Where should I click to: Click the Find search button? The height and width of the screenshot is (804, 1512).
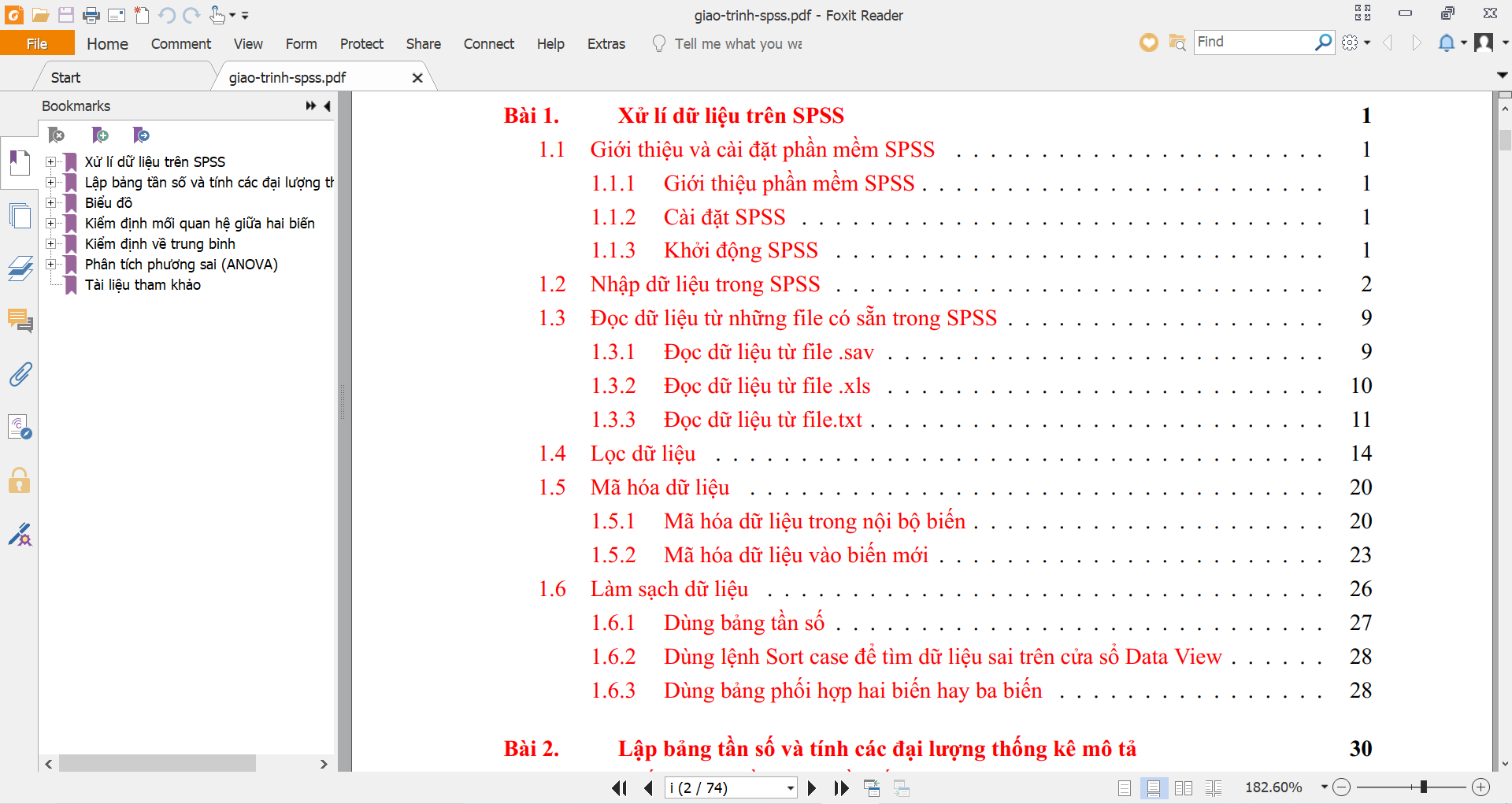pyautogui.click(x=1325, y=42)
